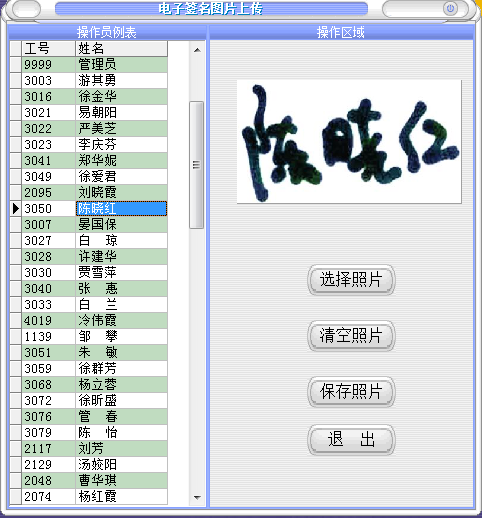Click 清空照片 button
The image size is (482, 518).
tap(351, 335)
